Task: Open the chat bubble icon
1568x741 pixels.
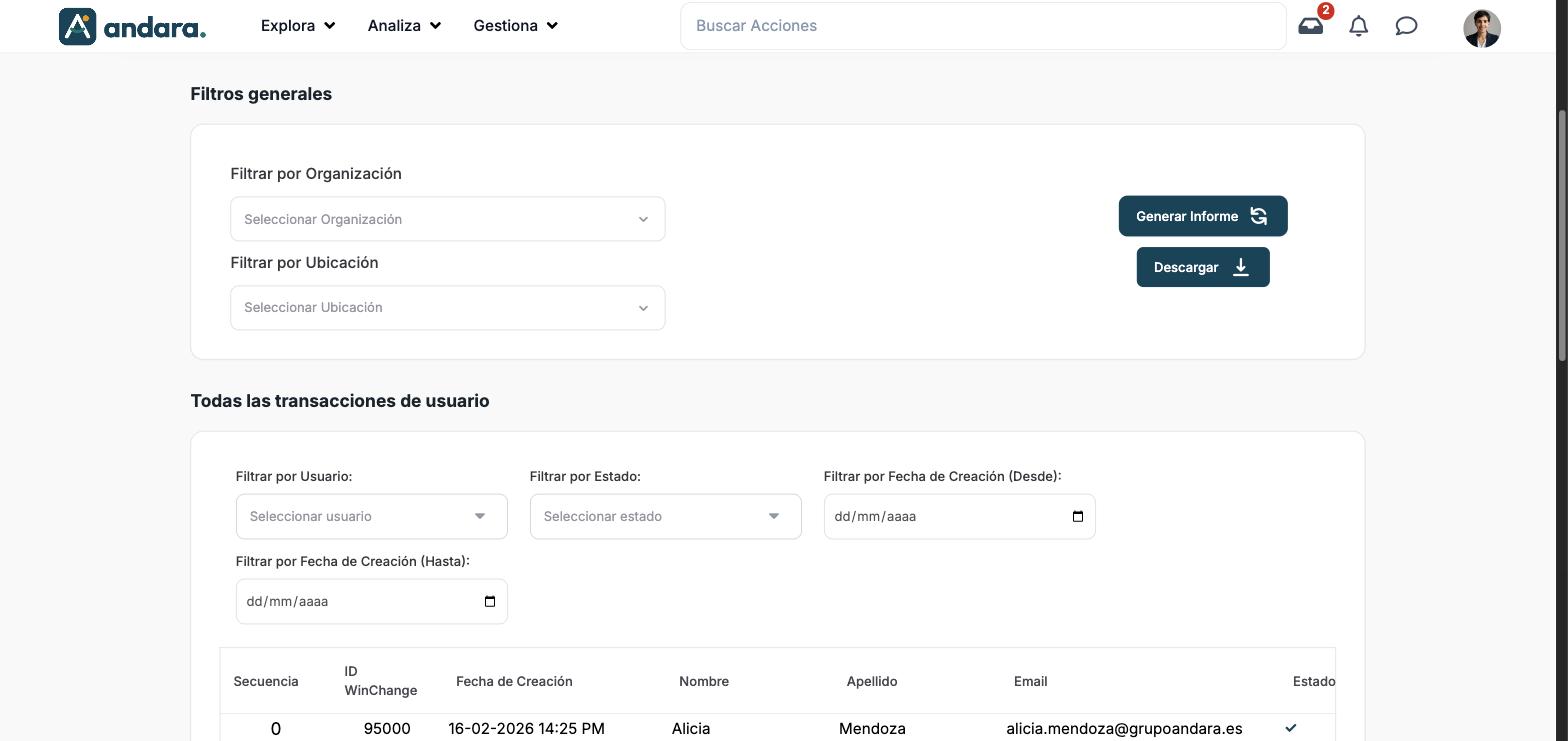Action: [1406, 26]
